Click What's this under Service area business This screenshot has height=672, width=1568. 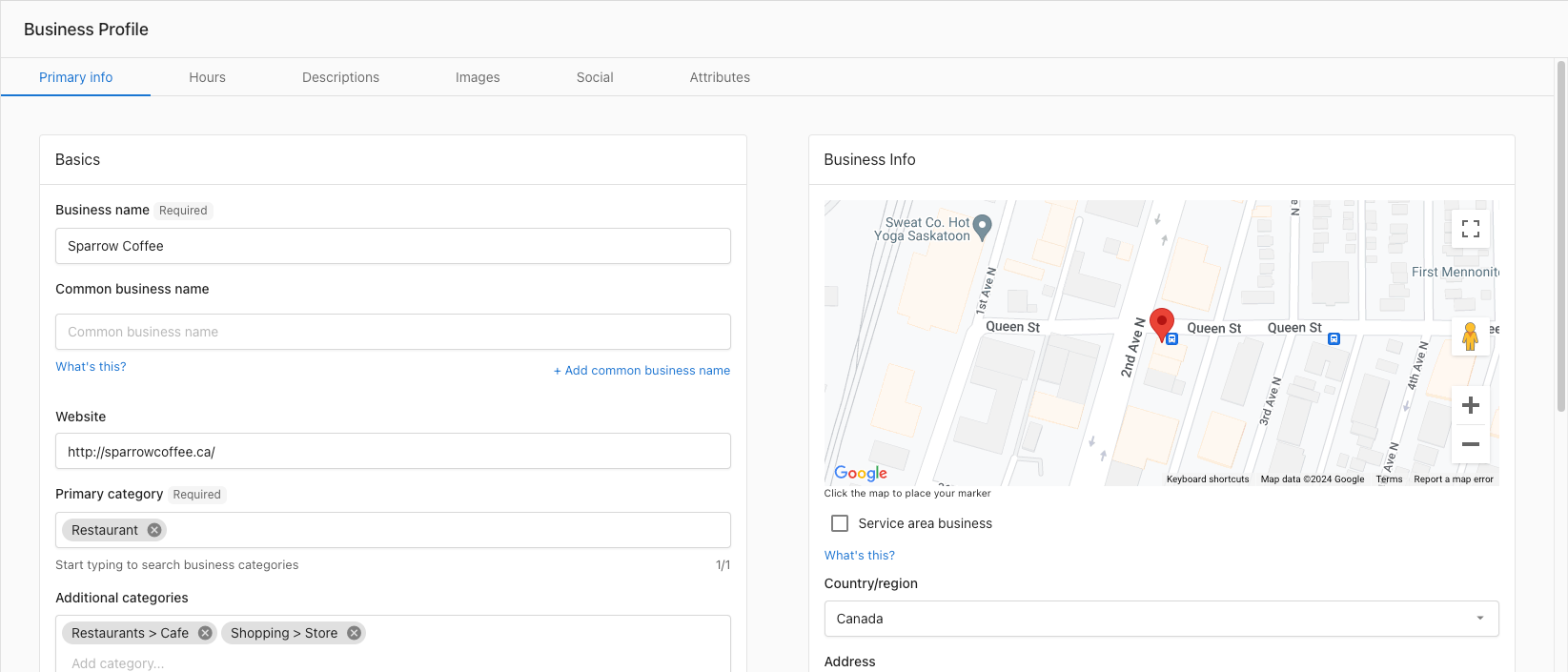859,556
